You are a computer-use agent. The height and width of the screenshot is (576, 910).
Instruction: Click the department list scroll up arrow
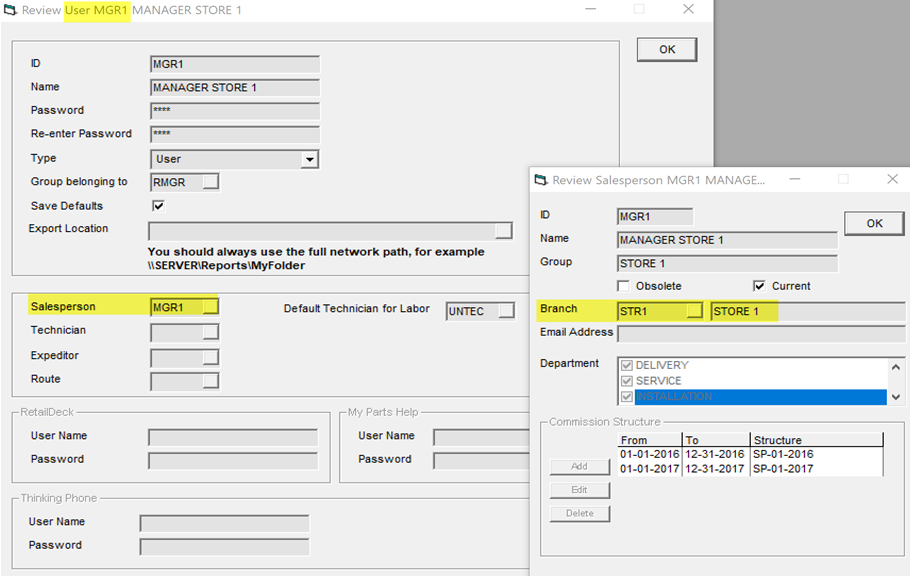tap(895, 367)
